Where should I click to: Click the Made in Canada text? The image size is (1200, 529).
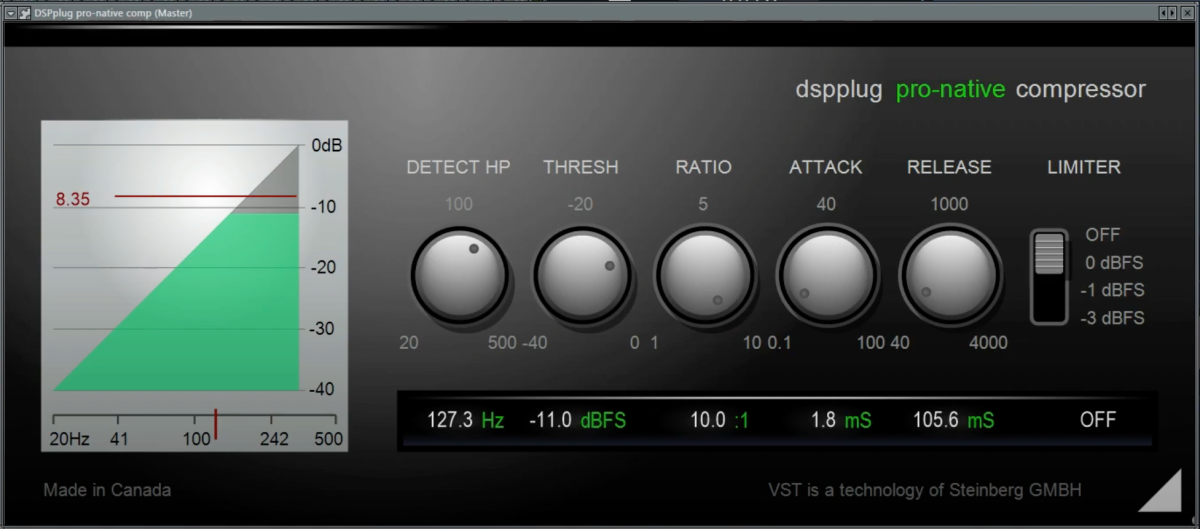107,490
